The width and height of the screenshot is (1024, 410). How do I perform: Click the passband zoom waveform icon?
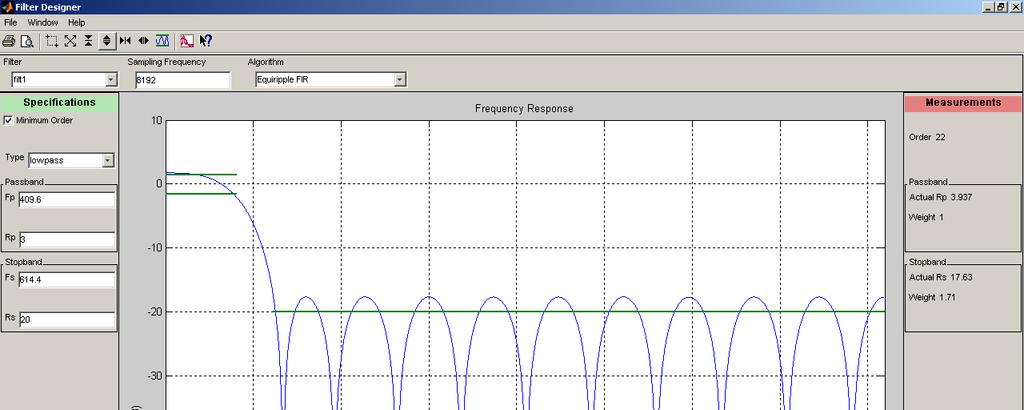tap(163, 41)
